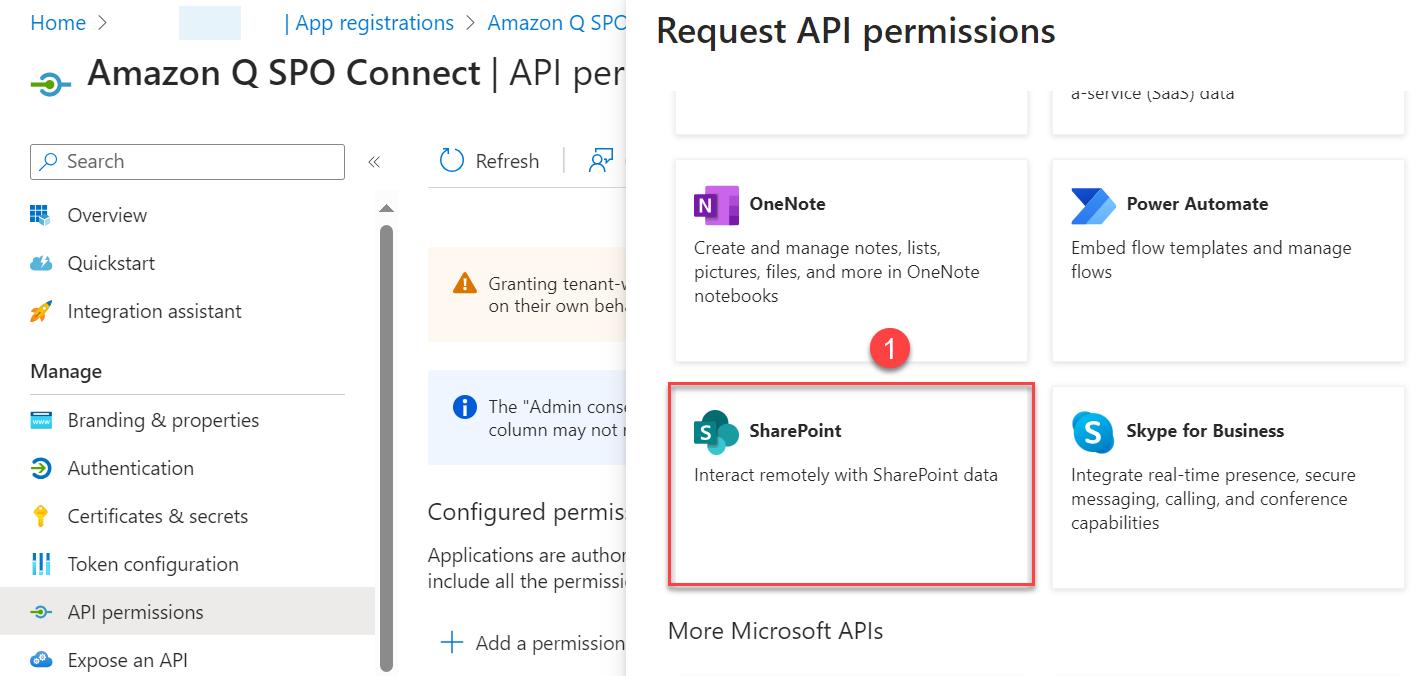The image size is (1418, 676).
Task: Collapse the search sidebar with double chevron
Action: 374,160
